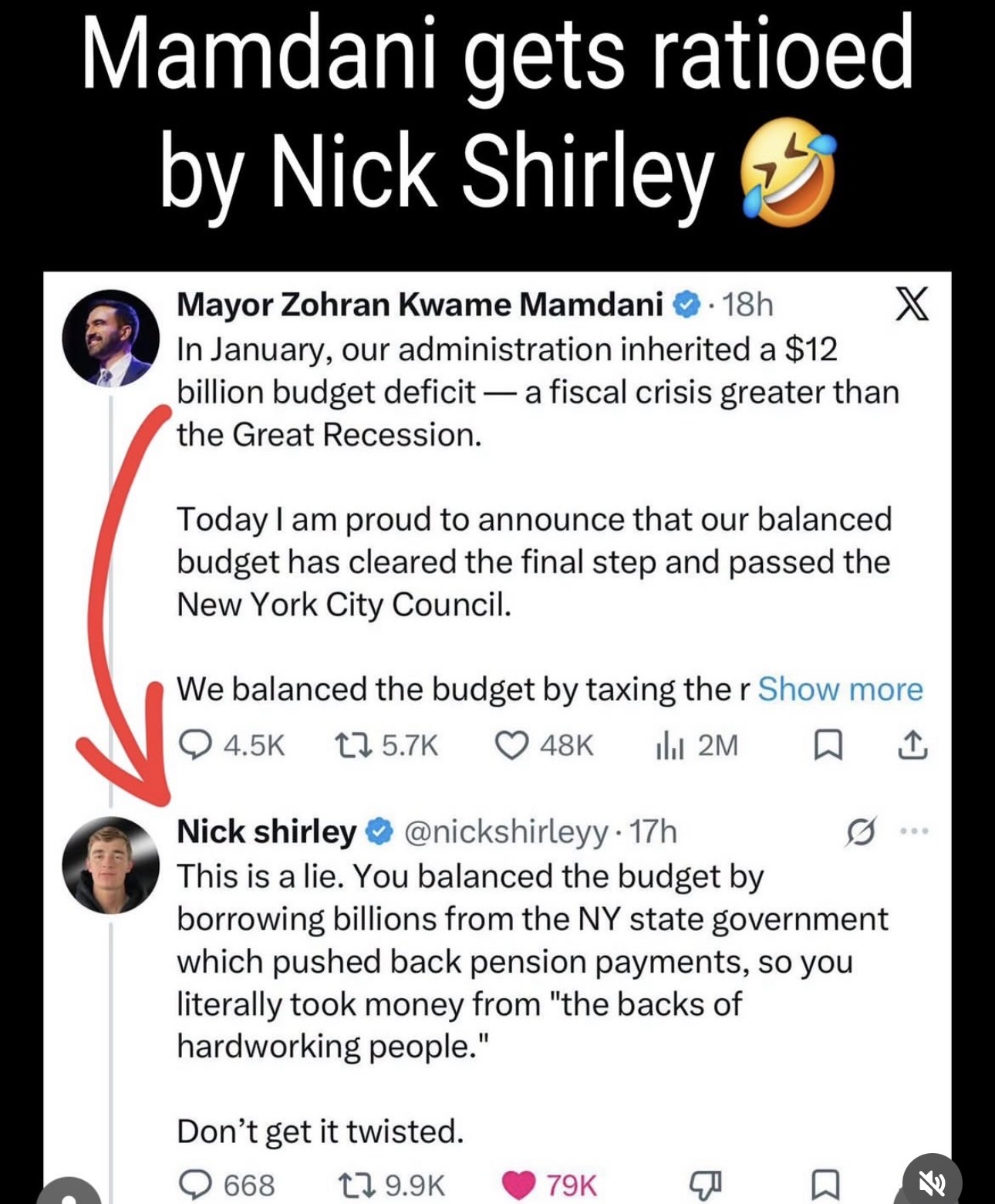Share Mamdani's tweet via upload arrow icon
The width and height of the screenshot is (995, 1204).
click(912, 744)
